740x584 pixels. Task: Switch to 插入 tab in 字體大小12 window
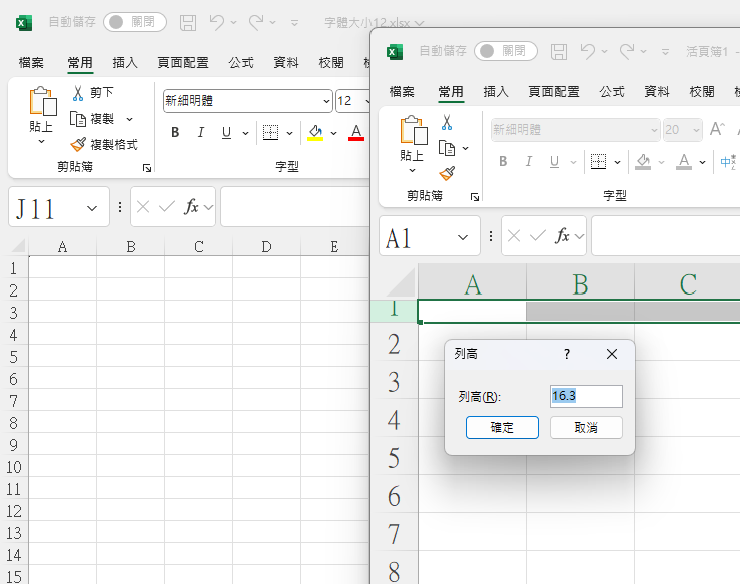[x=125, y=62]
